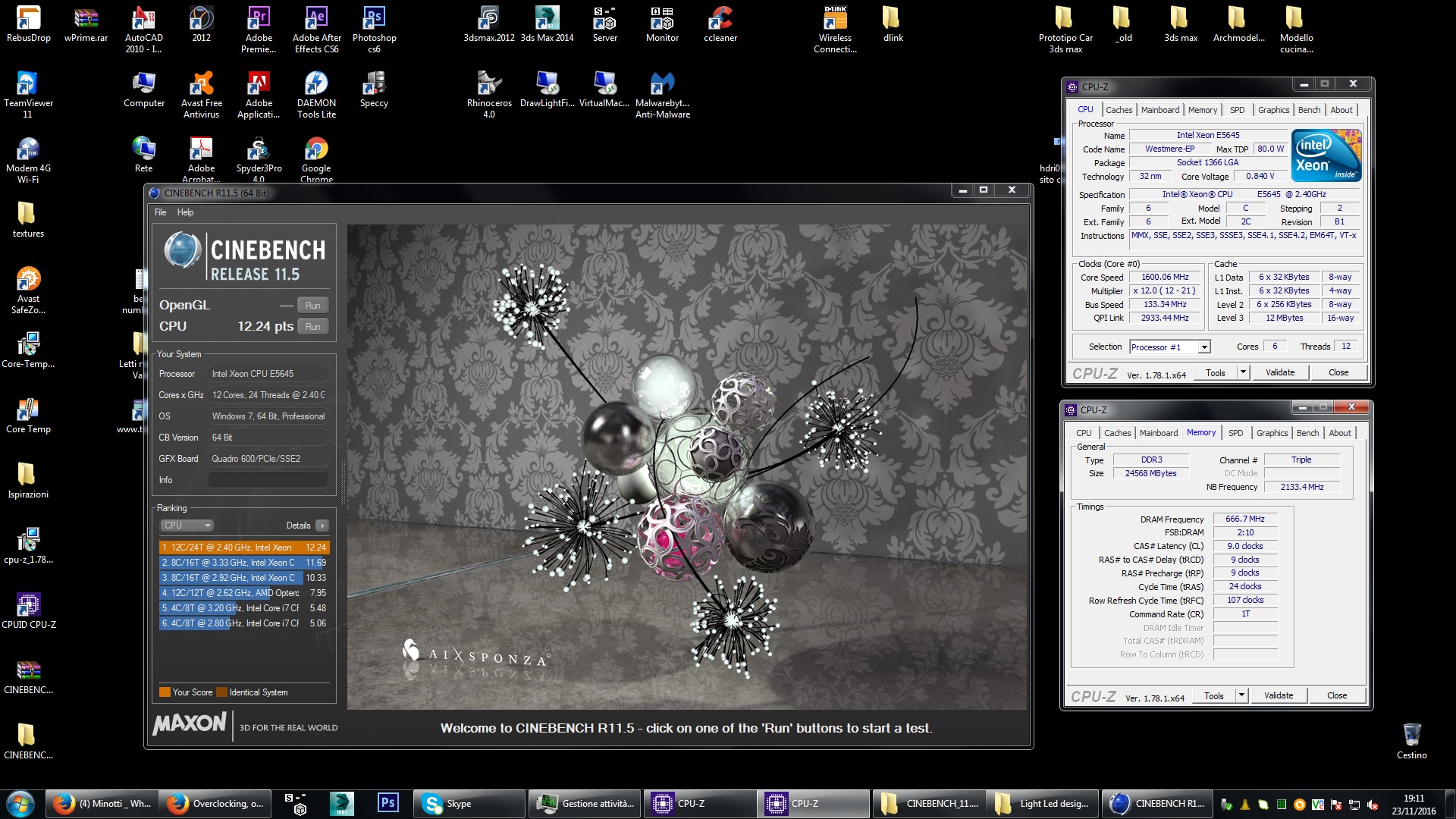Launch Google Chrome desktop shortcut

click(x=316, y=159)
